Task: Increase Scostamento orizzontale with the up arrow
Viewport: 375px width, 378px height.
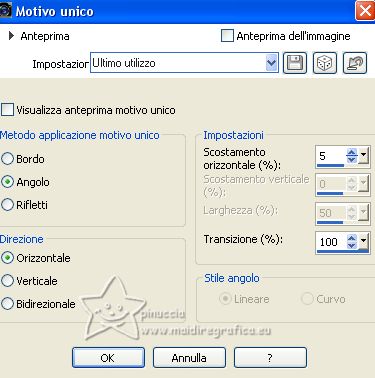Action: coord(352,152)
